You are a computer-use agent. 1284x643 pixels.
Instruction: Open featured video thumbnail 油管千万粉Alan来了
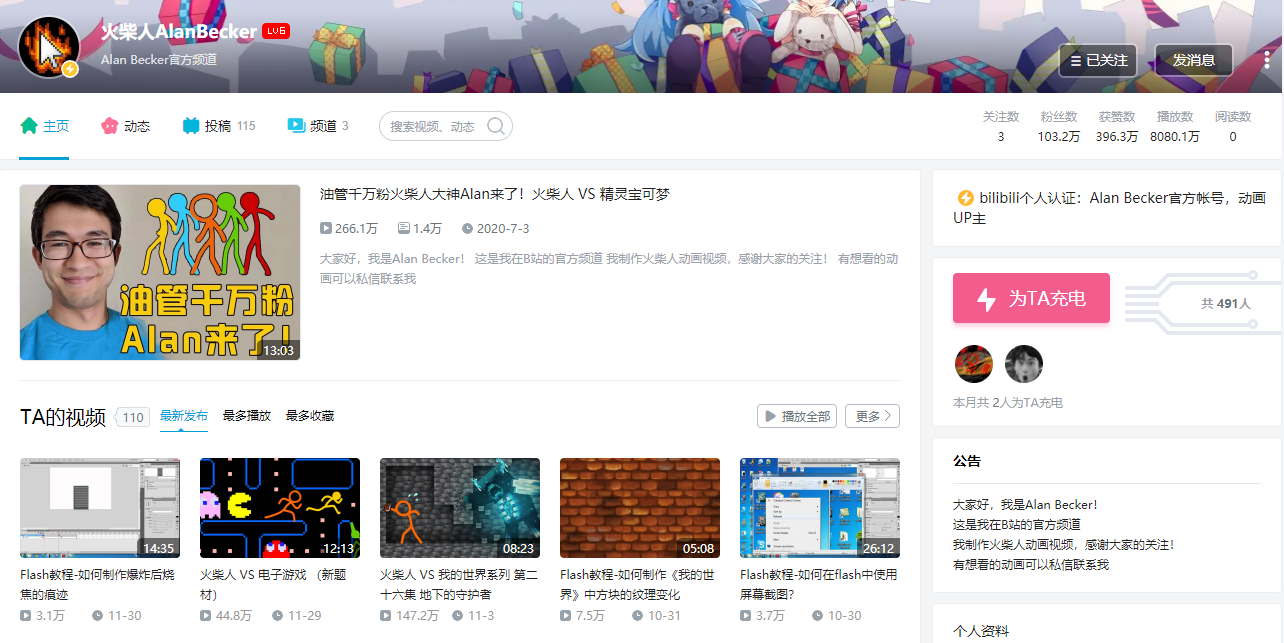coord(160,272)
